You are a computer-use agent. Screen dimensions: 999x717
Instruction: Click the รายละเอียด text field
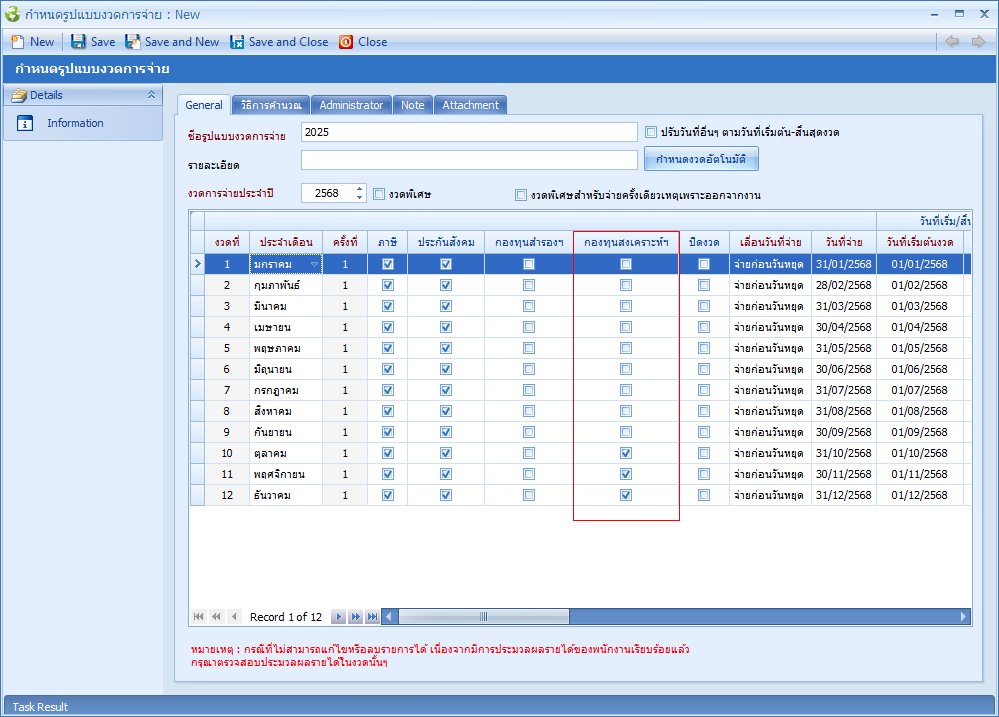coord(468,160)
